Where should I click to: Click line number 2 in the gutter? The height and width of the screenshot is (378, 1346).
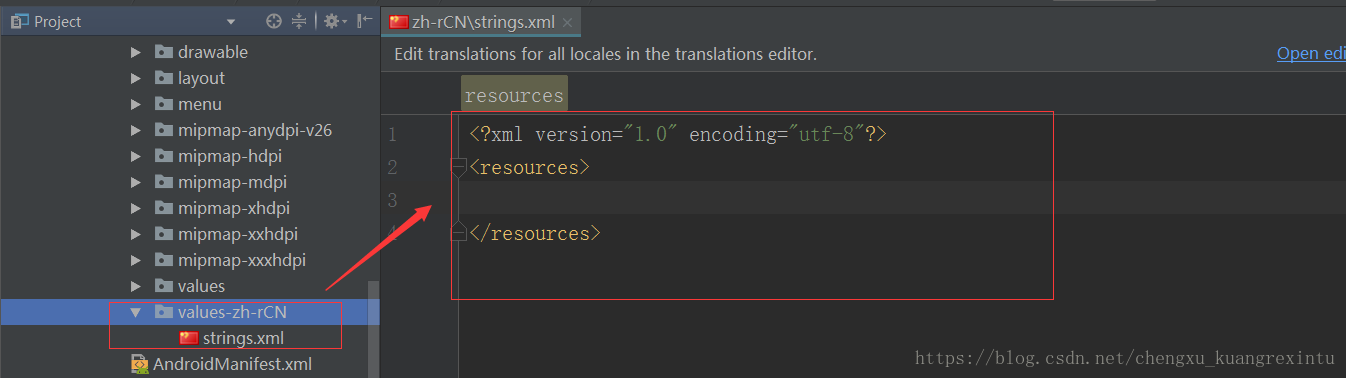click(x=392, y=167)
